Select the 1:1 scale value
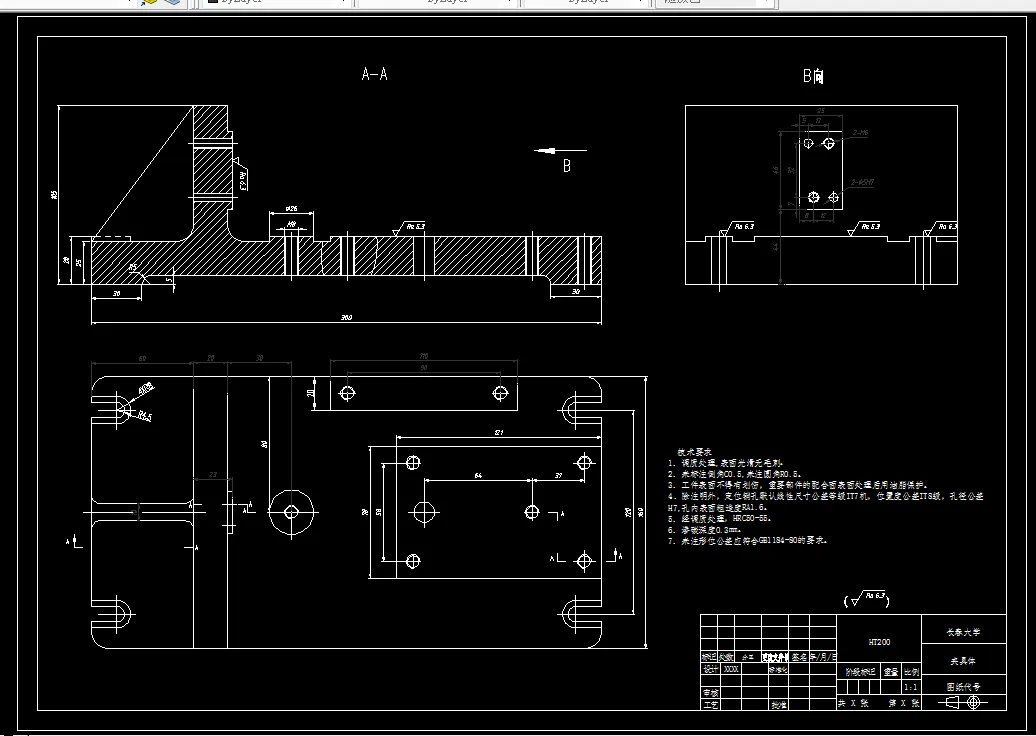The image size is (1036, 736). tap(910, 687)
